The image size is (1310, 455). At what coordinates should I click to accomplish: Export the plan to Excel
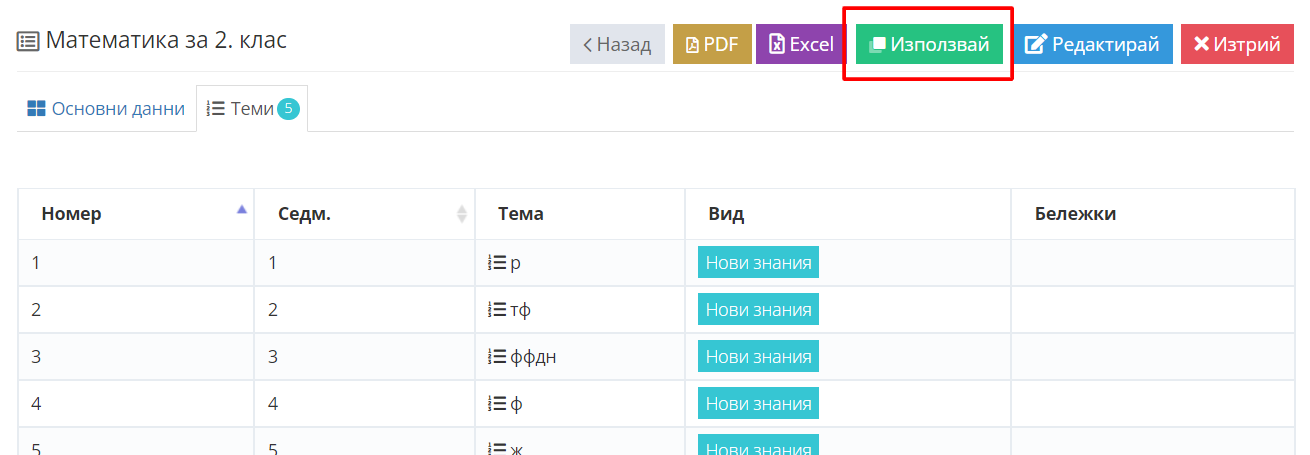pos(801,44)
